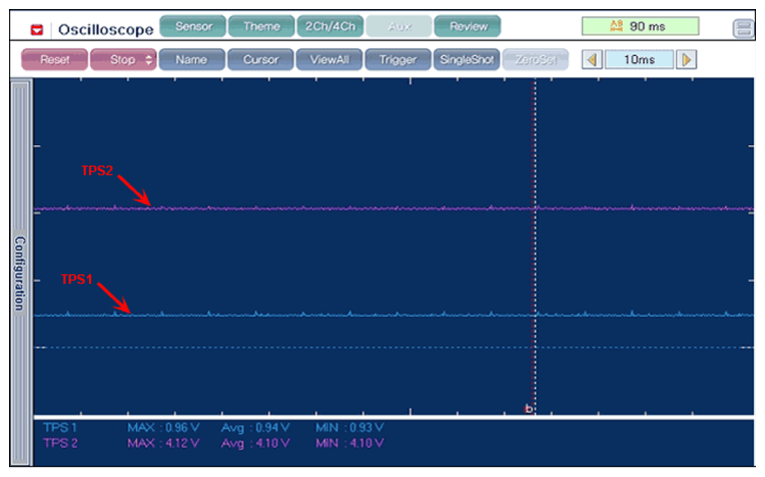Activate SingleShot capture
This screenshot has width=765, height=477.
[x=467, y=60]
